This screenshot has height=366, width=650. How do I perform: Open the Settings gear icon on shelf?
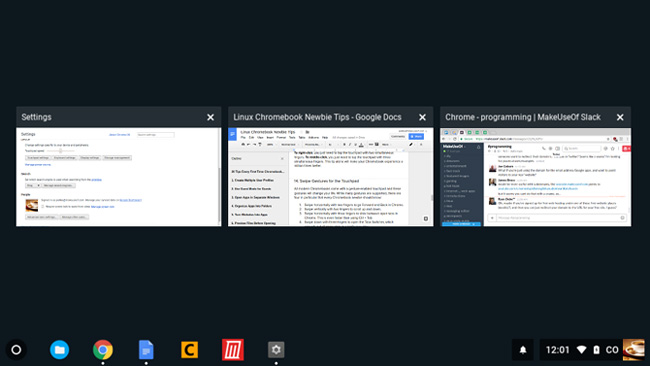pyautogui.click(x=276, y=350)
